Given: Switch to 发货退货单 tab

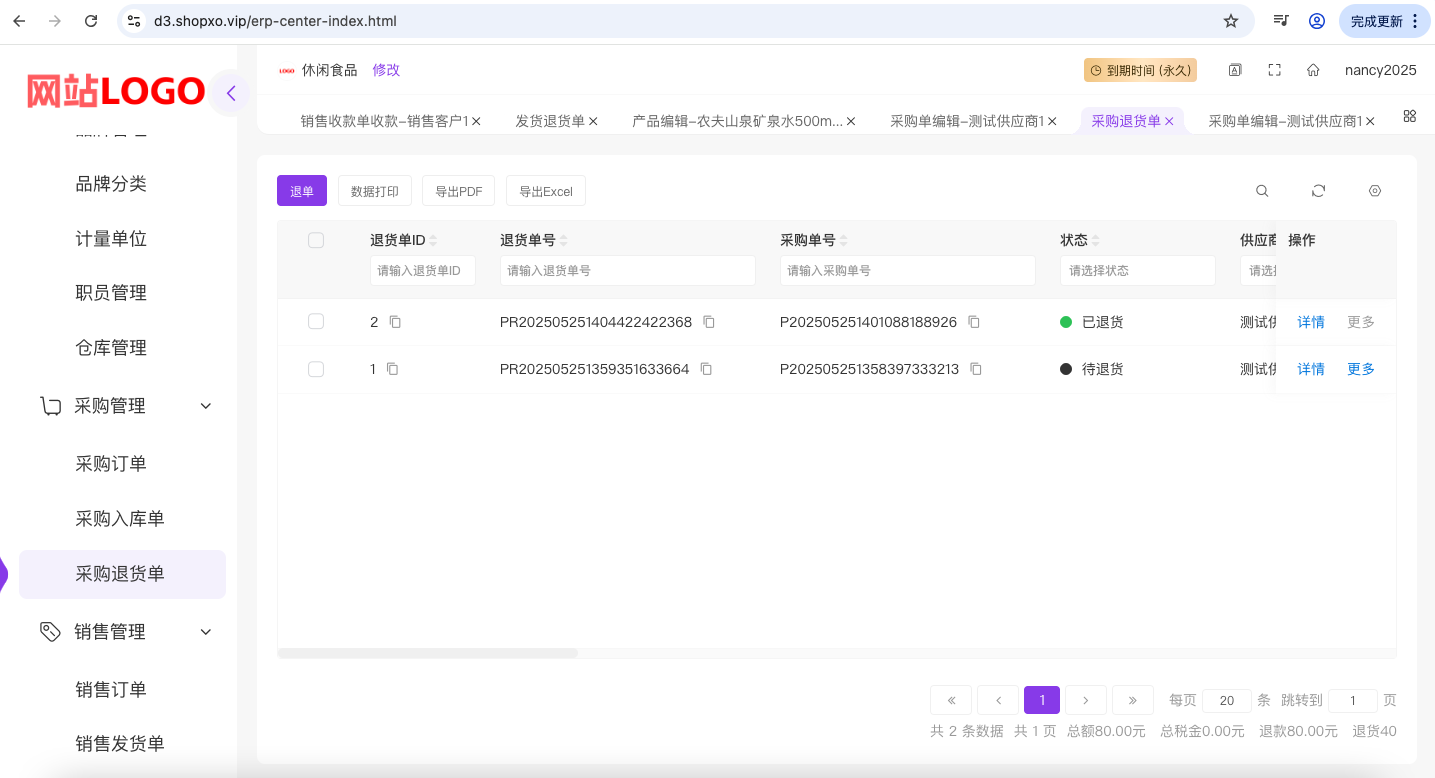Looking at the screenshot, I should 550,121.
